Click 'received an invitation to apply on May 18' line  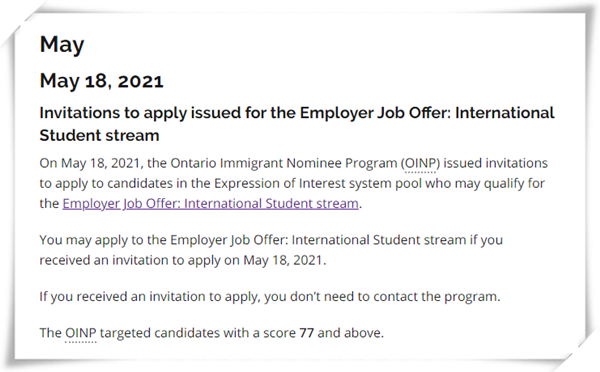pyautogui.click(x=183, y=260)
